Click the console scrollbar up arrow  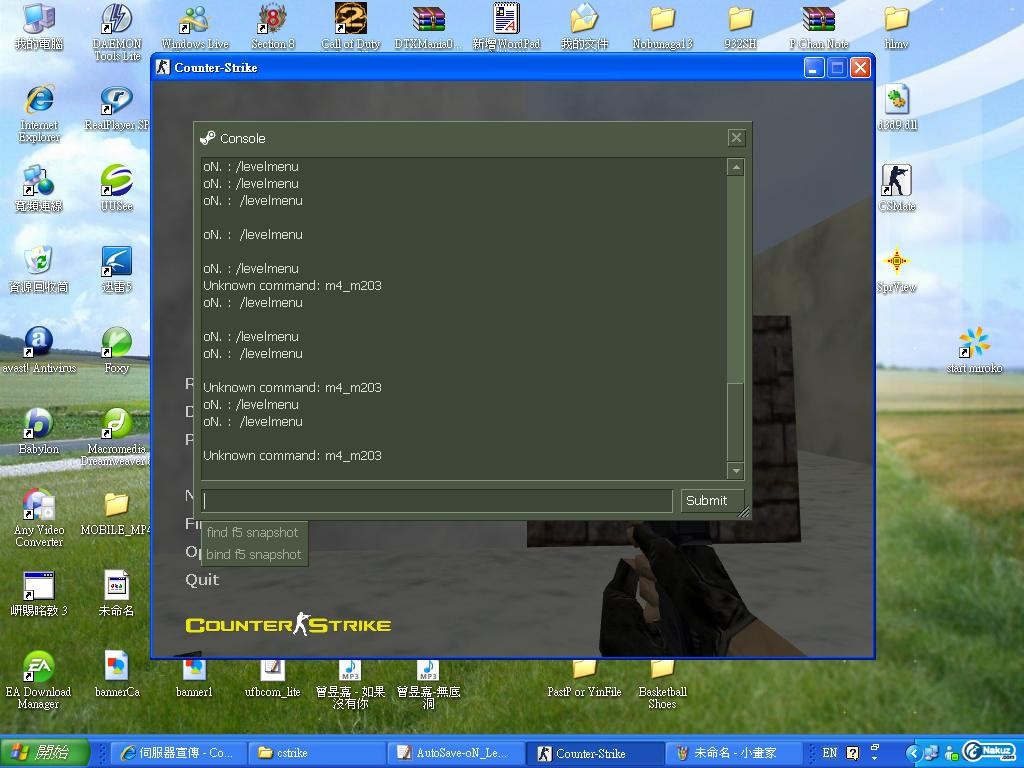(x=735, y=167)
